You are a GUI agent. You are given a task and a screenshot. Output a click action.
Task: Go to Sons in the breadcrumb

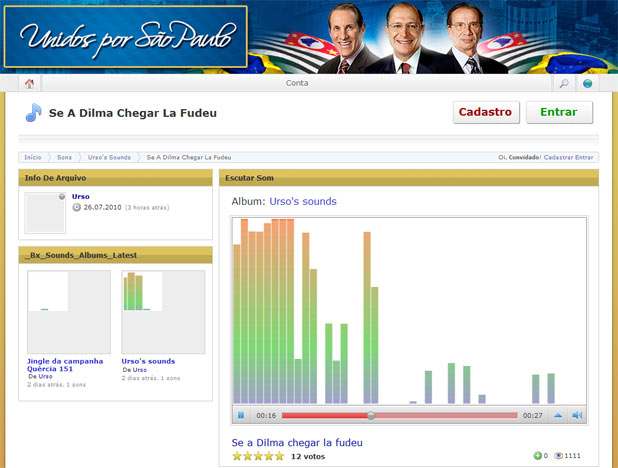[x=64, y=157]
